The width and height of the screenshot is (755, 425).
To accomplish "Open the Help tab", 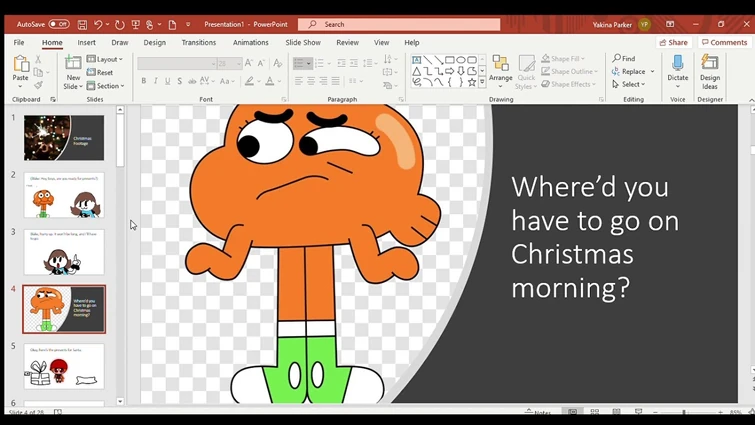I will 412,42.
